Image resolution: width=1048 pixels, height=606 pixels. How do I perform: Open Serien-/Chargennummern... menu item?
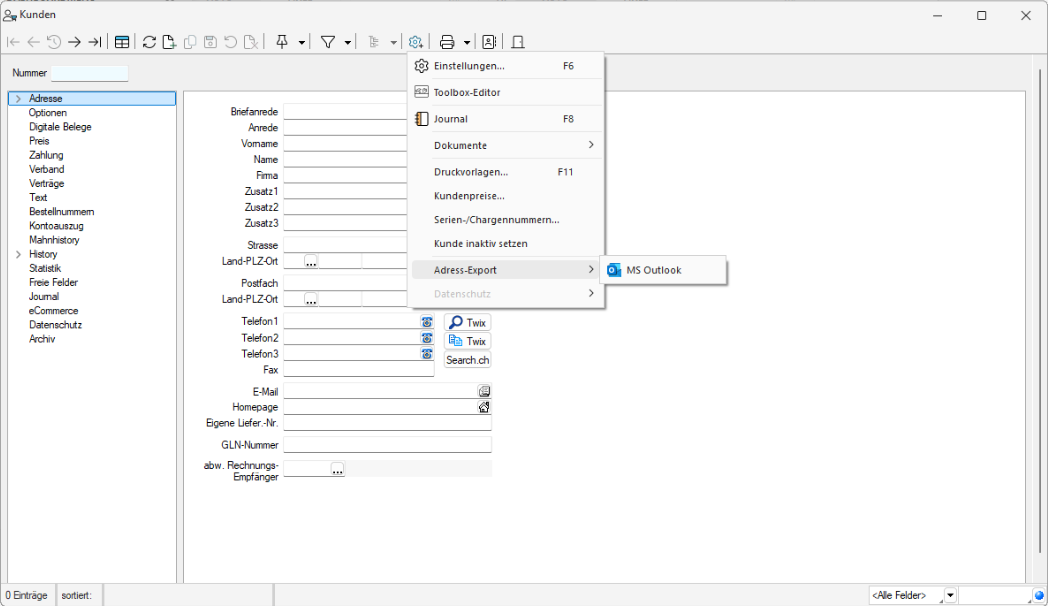coord(506,219)
